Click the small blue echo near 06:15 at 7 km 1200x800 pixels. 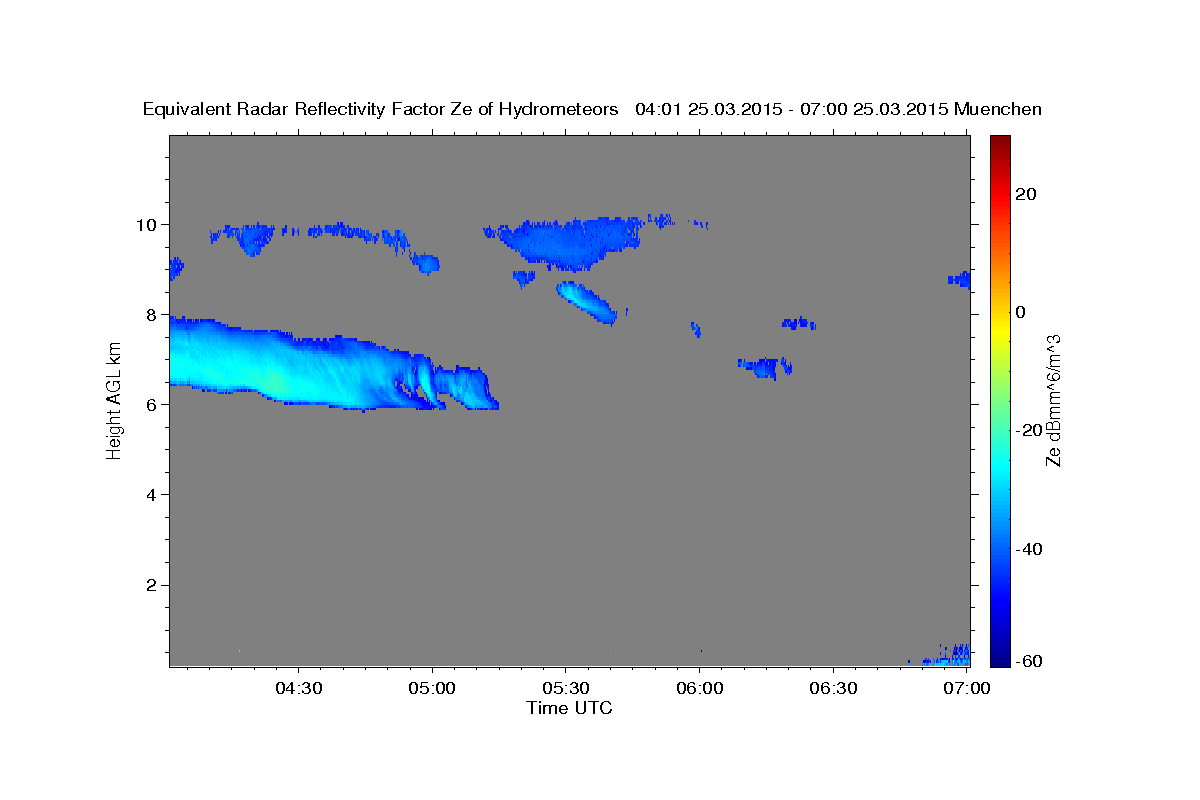[766, 367]
